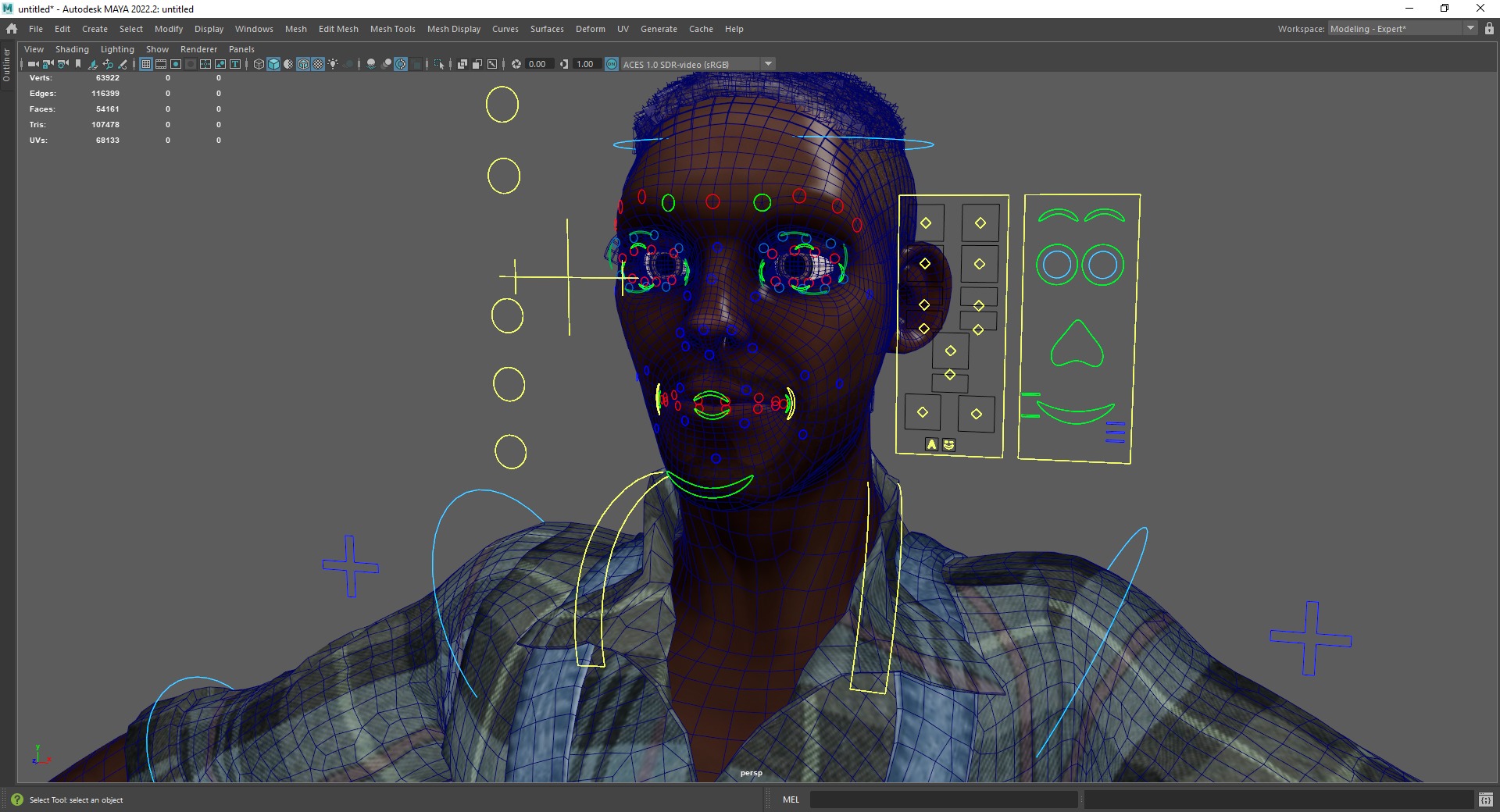1500x812 pixels.
Task: Open the panel Lighting menu
Action: coord(117,49)
